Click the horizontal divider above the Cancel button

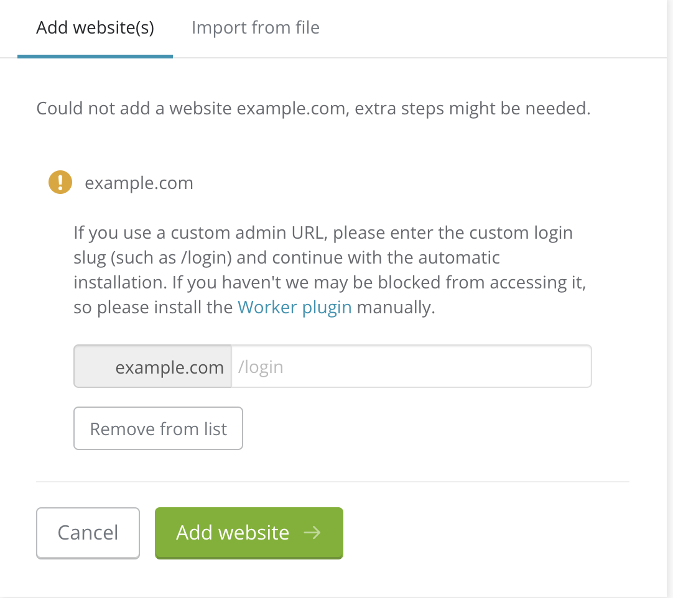[x=332, y=482]
